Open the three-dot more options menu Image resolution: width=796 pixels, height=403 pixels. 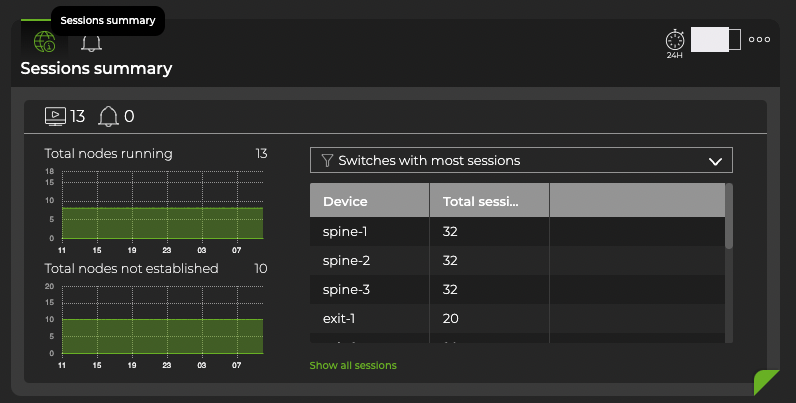coord(759,40)
